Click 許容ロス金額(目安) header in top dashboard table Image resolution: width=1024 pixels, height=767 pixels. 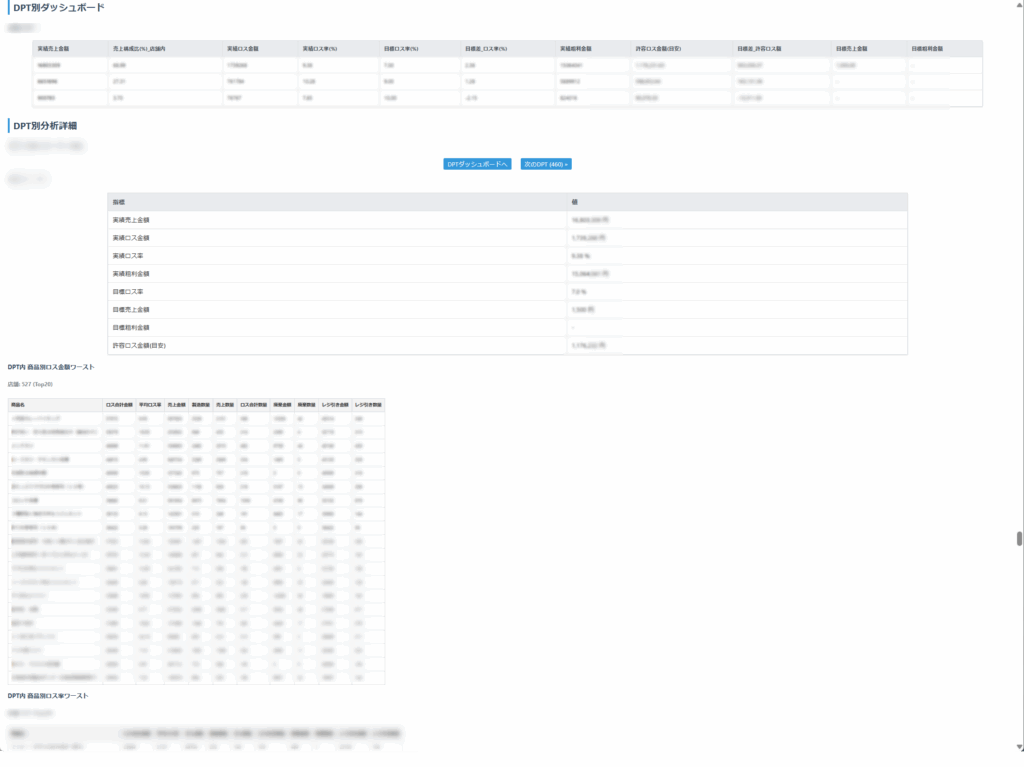(659, 48)
